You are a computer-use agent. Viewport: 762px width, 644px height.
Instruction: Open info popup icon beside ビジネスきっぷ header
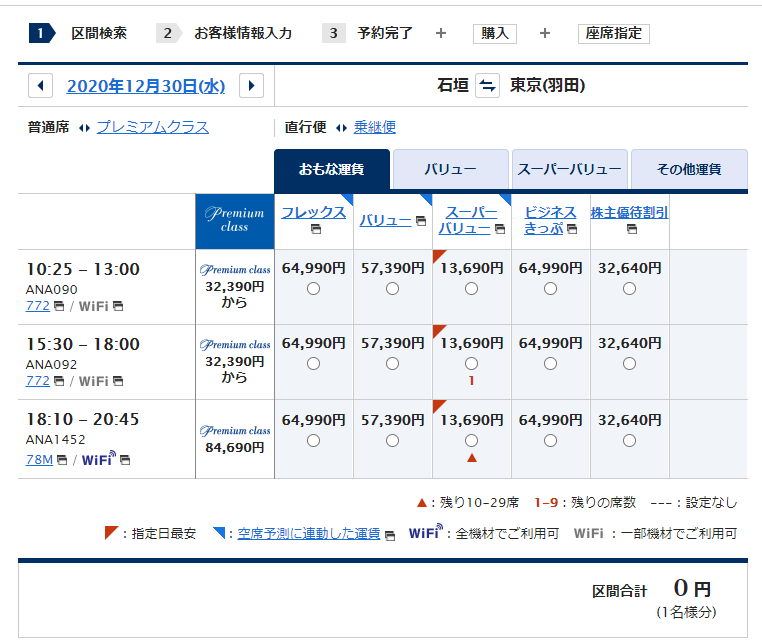(x=572, y=229)
